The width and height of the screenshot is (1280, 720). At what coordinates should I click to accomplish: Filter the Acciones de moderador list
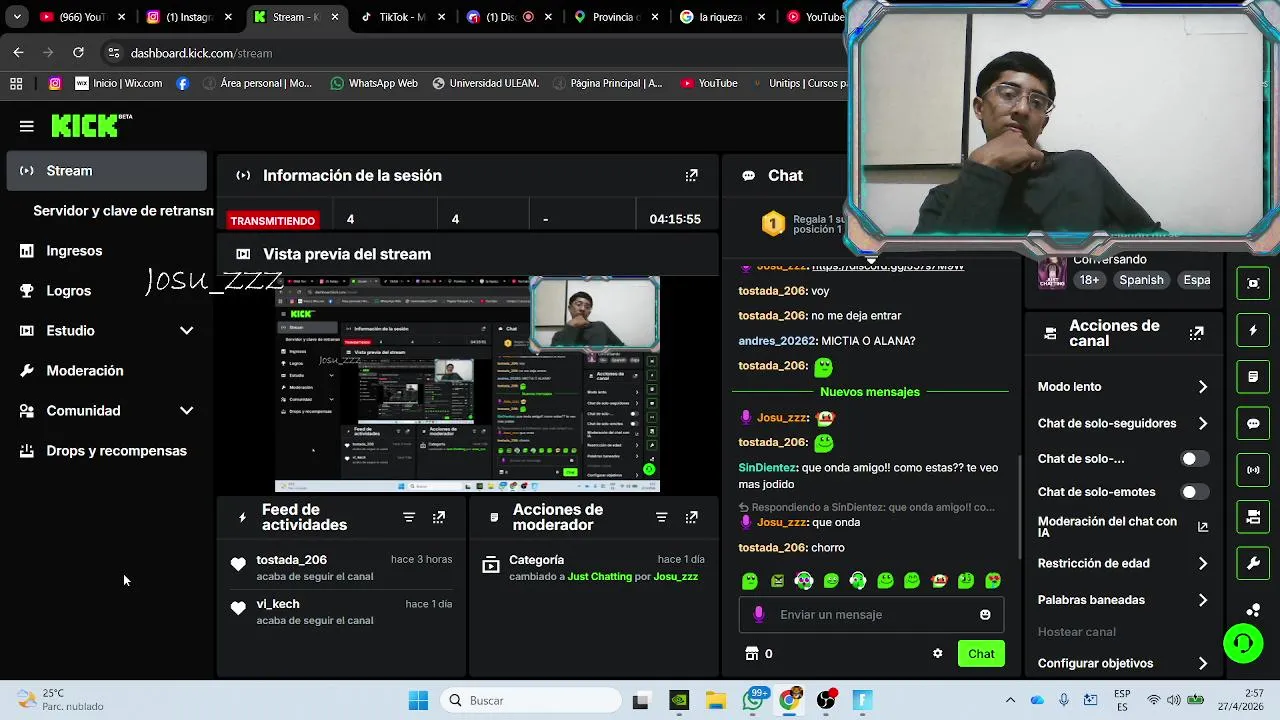coord(661,517)
